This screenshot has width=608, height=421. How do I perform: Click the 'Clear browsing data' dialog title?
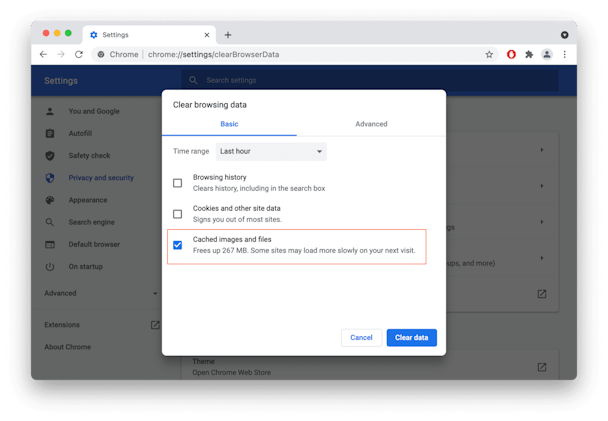pyautogui.click(x=210, y=105)
